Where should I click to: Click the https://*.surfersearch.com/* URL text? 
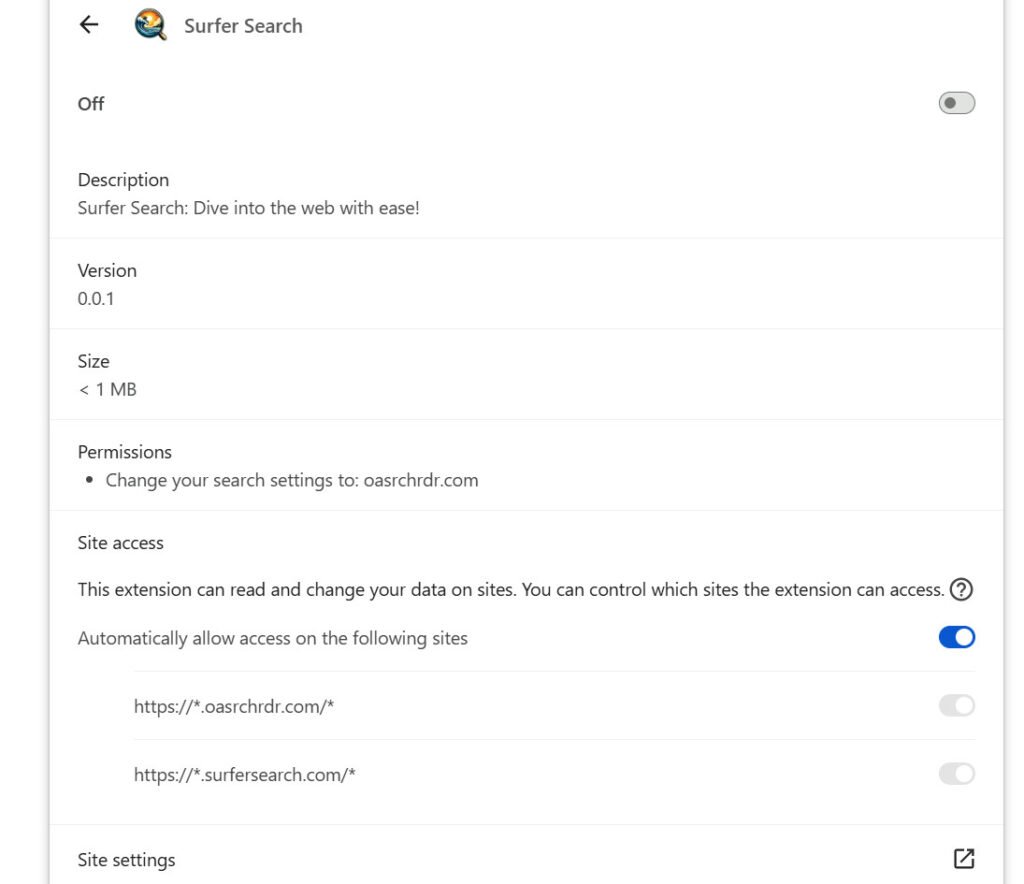click(245, 774)
